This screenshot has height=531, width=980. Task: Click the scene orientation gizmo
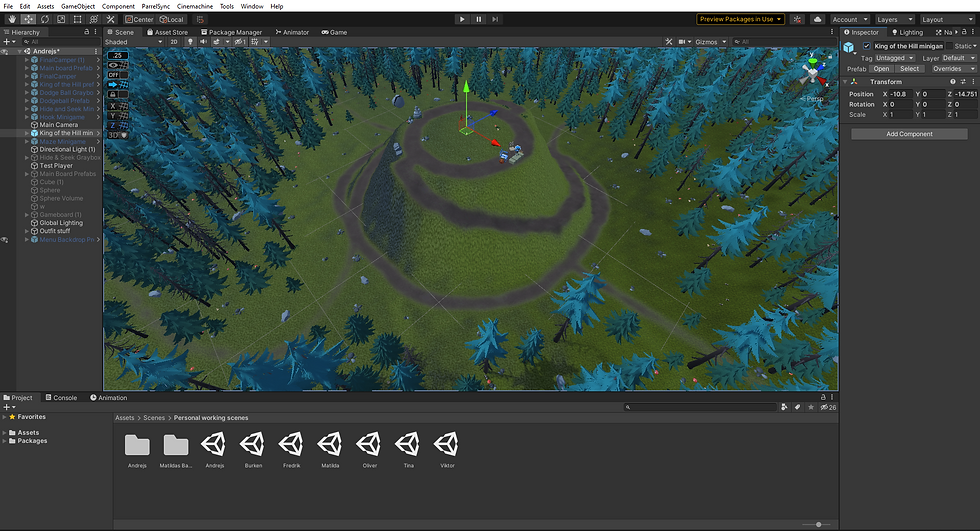pos(812,72)
